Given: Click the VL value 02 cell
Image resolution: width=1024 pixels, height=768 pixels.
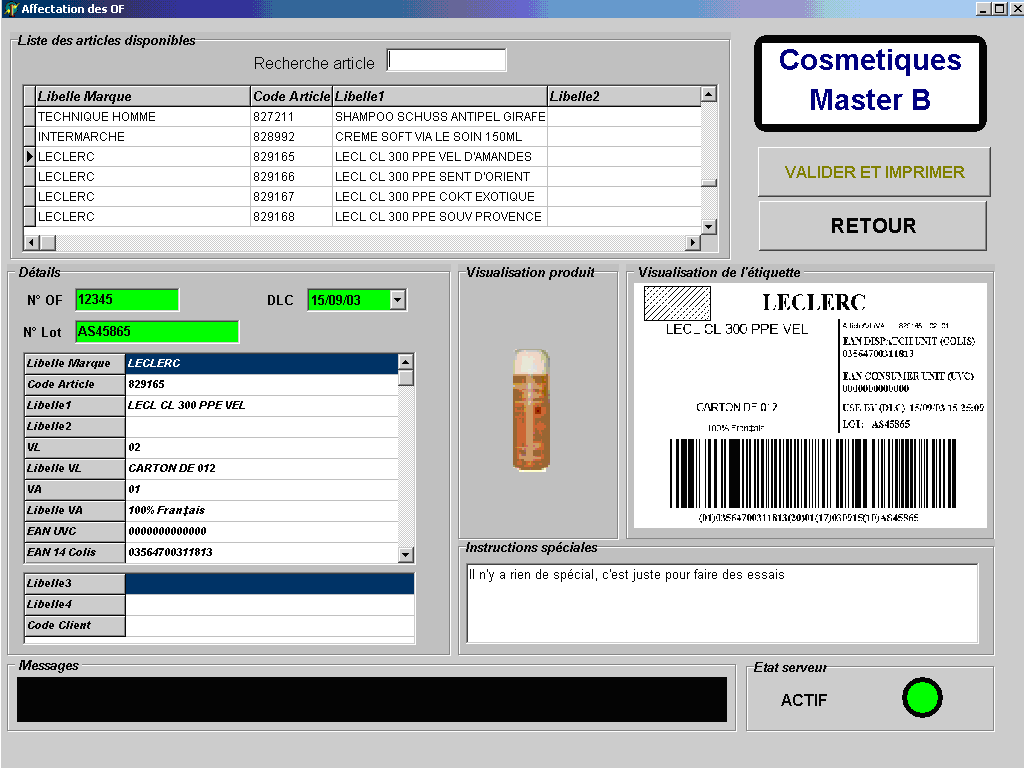Looking at the screenshot, I should tap(261, 447).
